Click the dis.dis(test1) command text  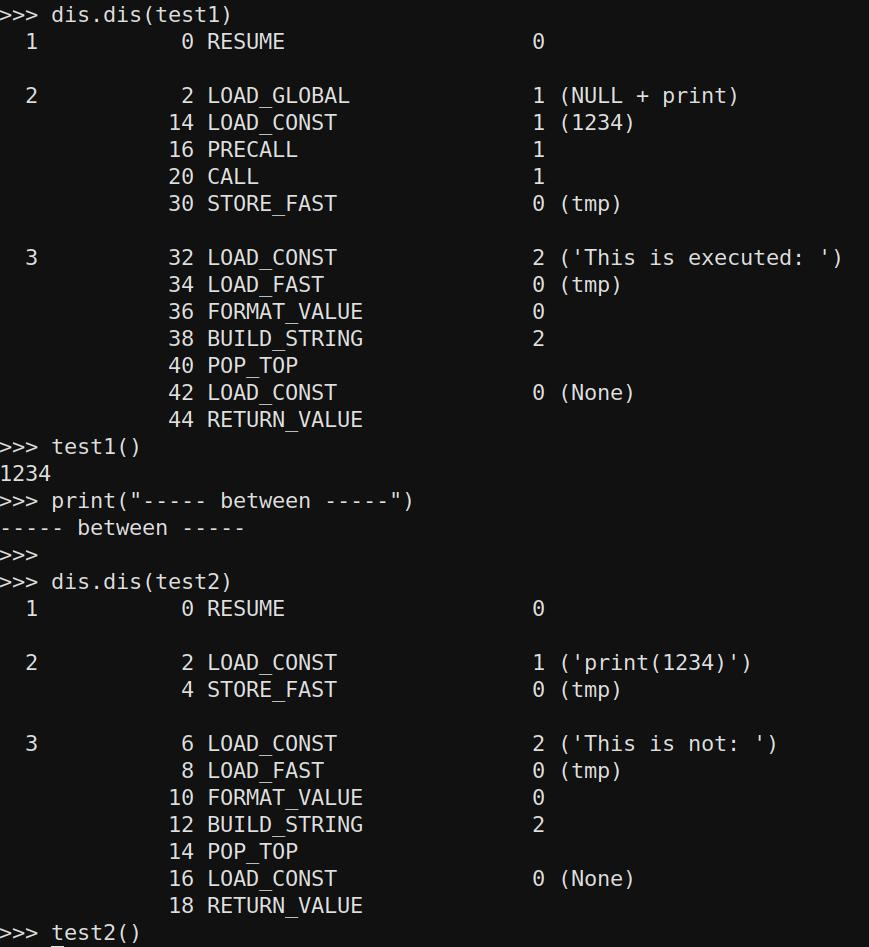click(x=141, y=15)
